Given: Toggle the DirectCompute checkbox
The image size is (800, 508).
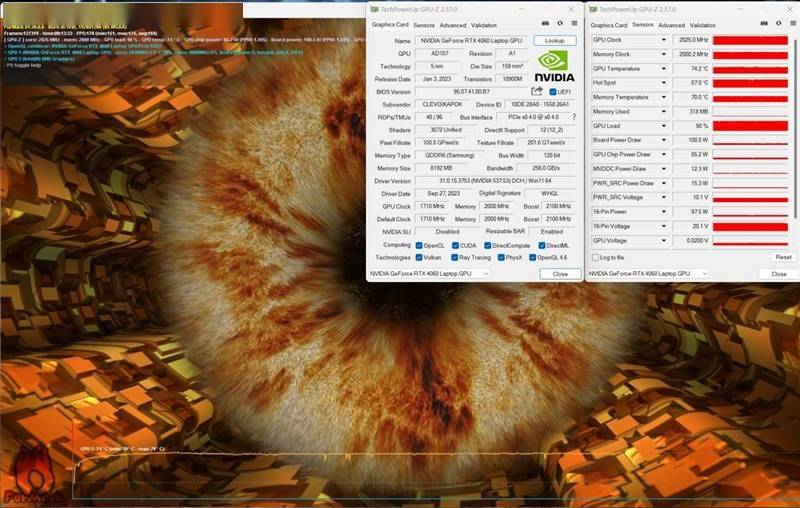Looking at the screenshot, I should coord(487,245).
